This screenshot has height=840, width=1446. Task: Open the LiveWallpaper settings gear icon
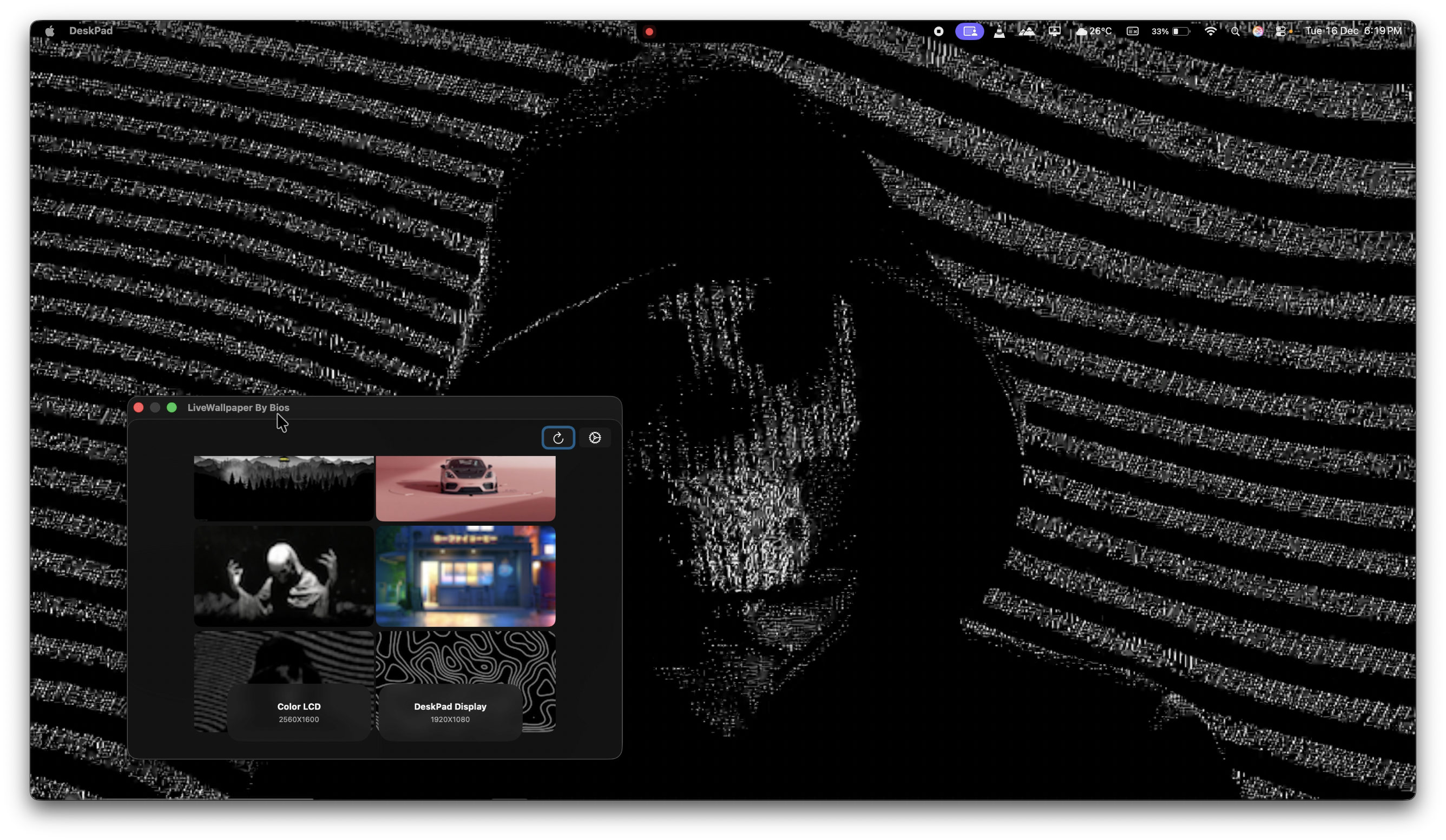595,438
